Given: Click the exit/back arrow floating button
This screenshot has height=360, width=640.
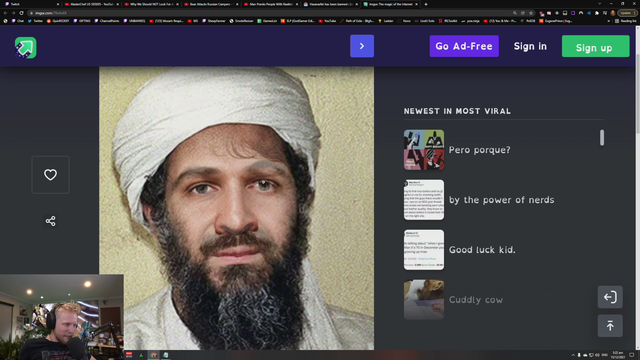Looking at the screenshot, I should [x=610, y=297].
